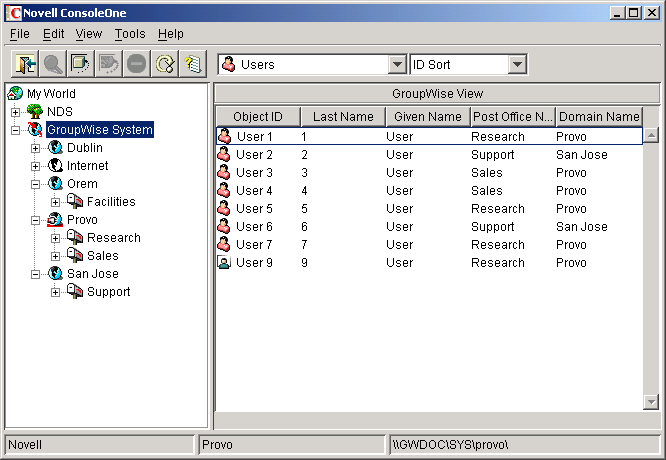Image resolution: width=666 pixels, height=460 pixels.
Task: Expand the Support post office node
Action: point(55,292)
